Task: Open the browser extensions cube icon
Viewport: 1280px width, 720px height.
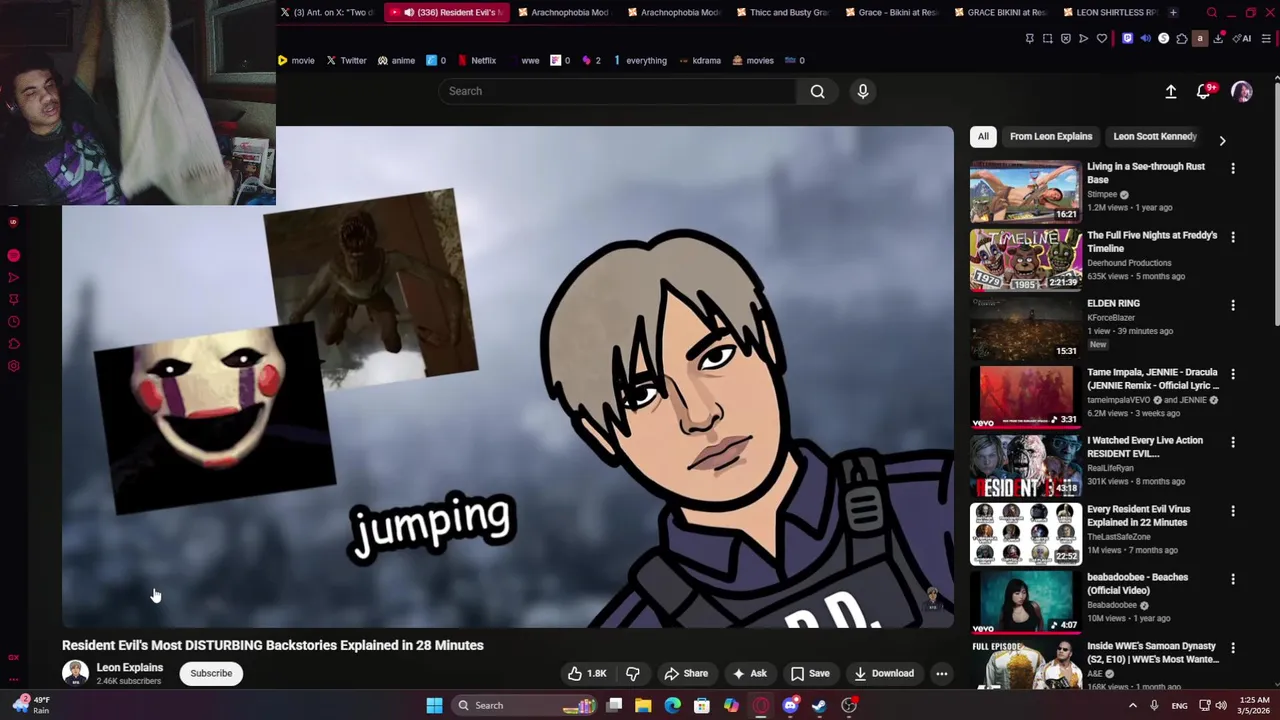Action: coord(1181,39)
